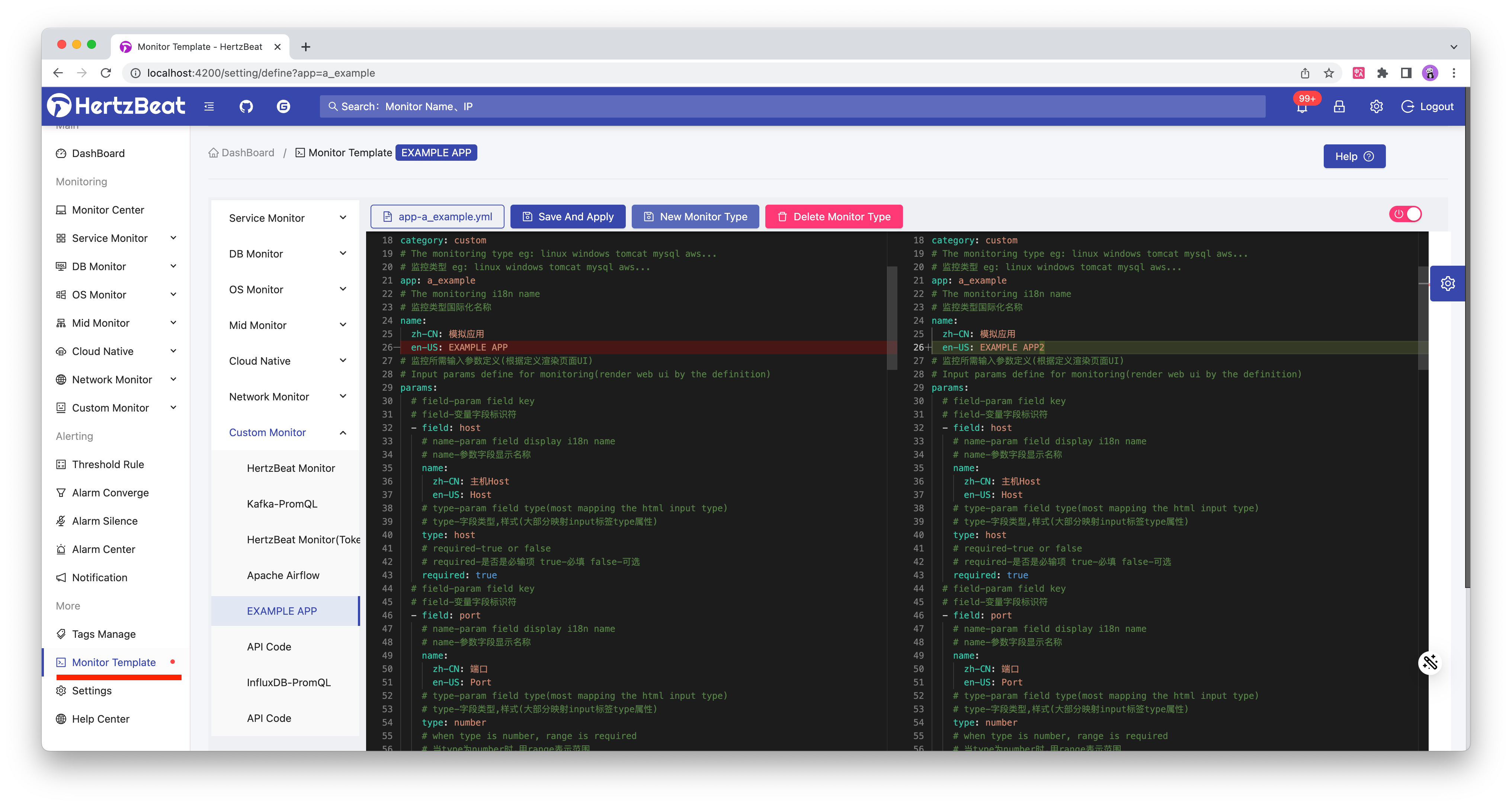Collapse sidebar with the menu fold icon
Screen dimensions: 1512x806
pyautogui.click(x=209, y=106)
